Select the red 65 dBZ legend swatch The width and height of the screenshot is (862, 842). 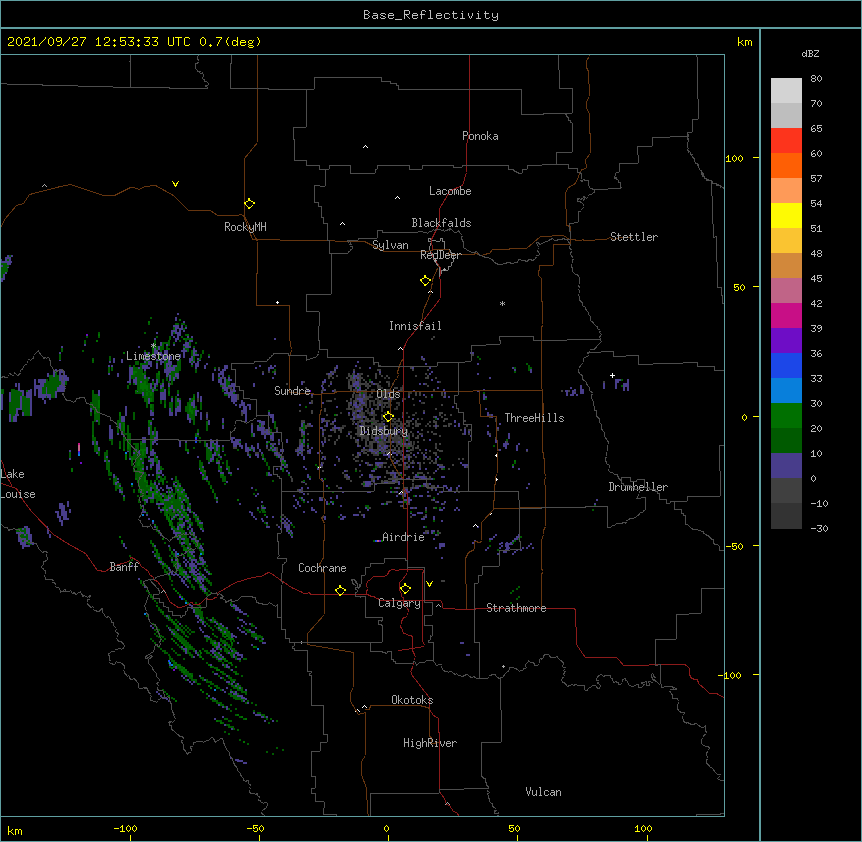(786, 141)
